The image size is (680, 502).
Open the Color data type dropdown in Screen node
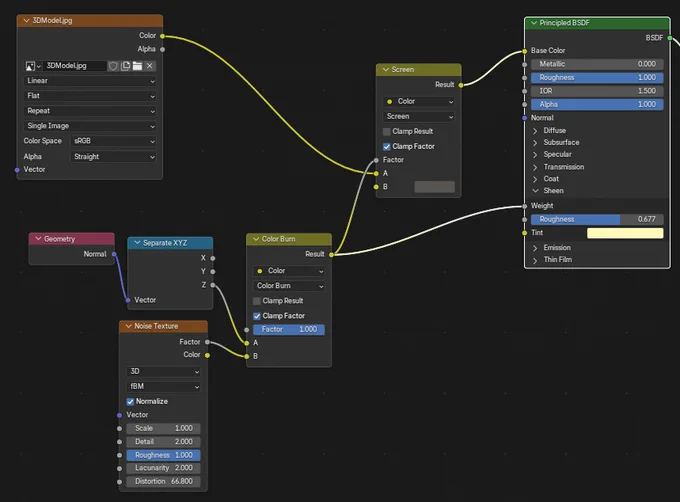coord(418,101)
